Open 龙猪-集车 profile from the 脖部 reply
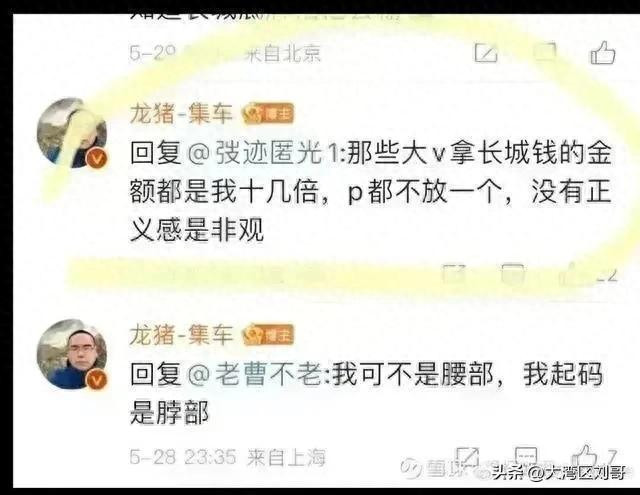This screenshot has width=640, height=495. tap(181, 335)
